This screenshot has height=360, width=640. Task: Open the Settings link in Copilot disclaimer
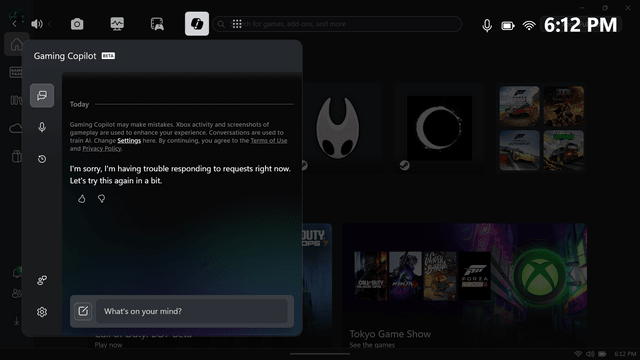point(129,140)
